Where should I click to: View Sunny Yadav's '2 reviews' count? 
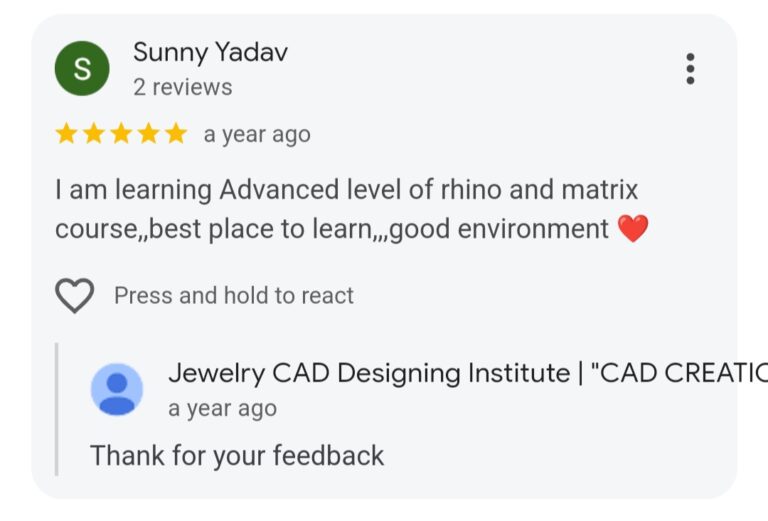click(x=182, y=87)
